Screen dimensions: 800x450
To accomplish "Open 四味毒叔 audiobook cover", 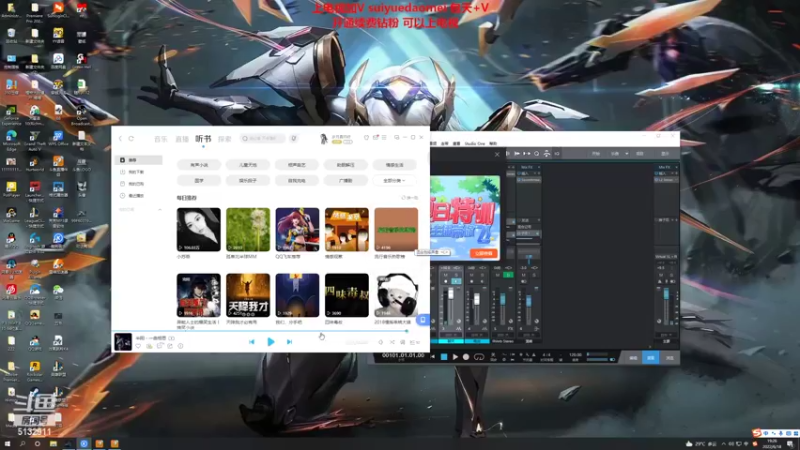I will (346, 295).
